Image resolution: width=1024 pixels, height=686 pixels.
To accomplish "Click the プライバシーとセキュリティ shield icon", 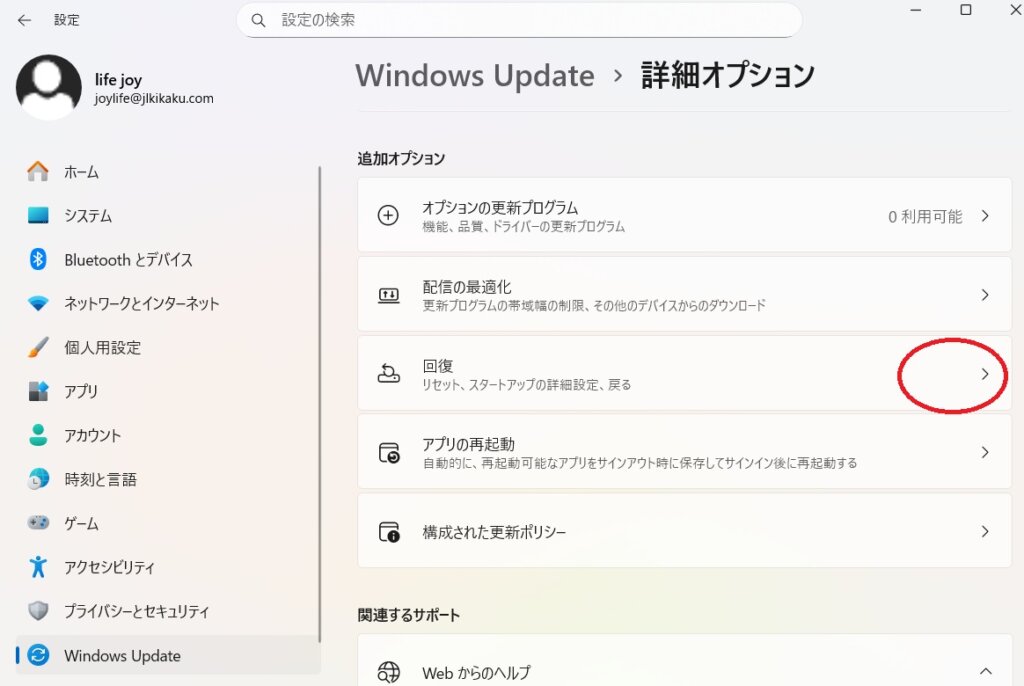I will 38,611.
